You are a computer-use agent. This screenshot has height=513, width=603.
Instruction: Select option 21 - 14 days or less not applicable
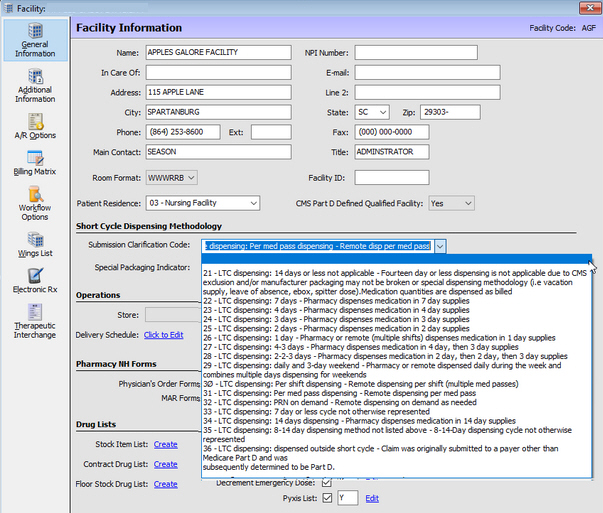pyautogui.click(x=396, y=282)
